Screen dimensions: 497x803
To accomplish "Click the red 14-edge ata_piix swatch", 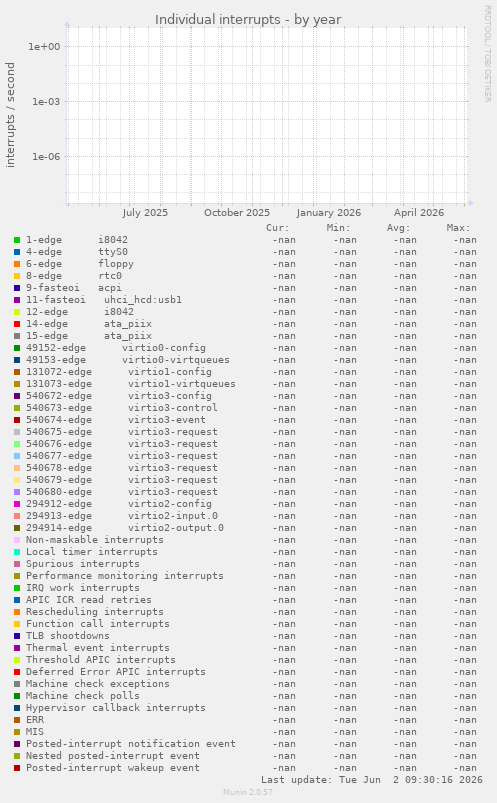I will pos(17,324).
